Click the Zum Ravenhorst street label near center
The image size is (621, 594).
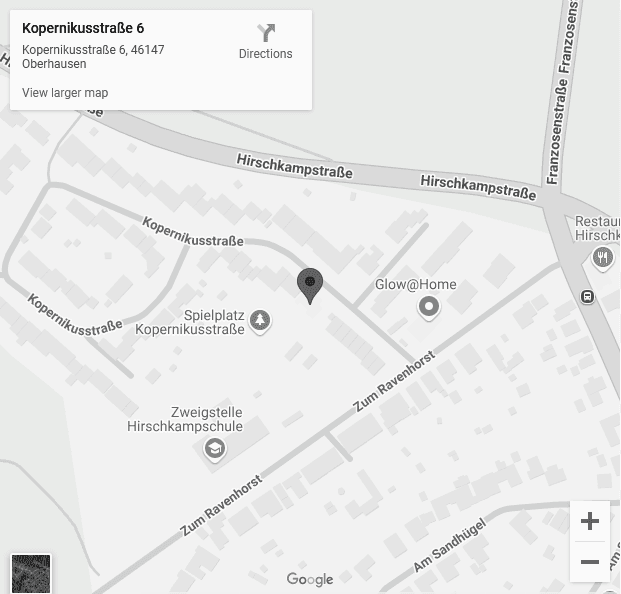394,381
